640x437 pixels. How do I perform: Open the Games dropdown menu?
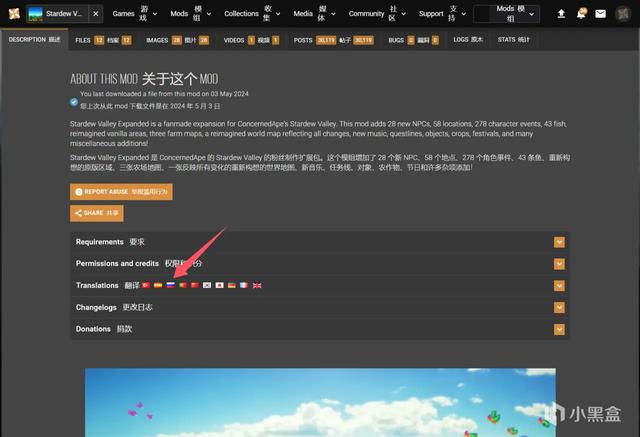click(x=134, y=13)
